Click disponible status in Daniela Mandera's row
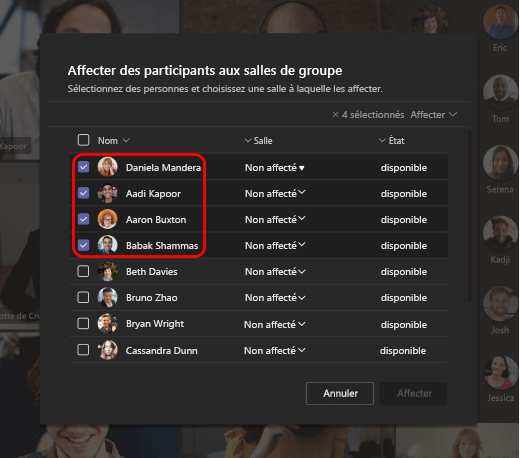Screen dimensions: 520x458 [x=404, y=168]
